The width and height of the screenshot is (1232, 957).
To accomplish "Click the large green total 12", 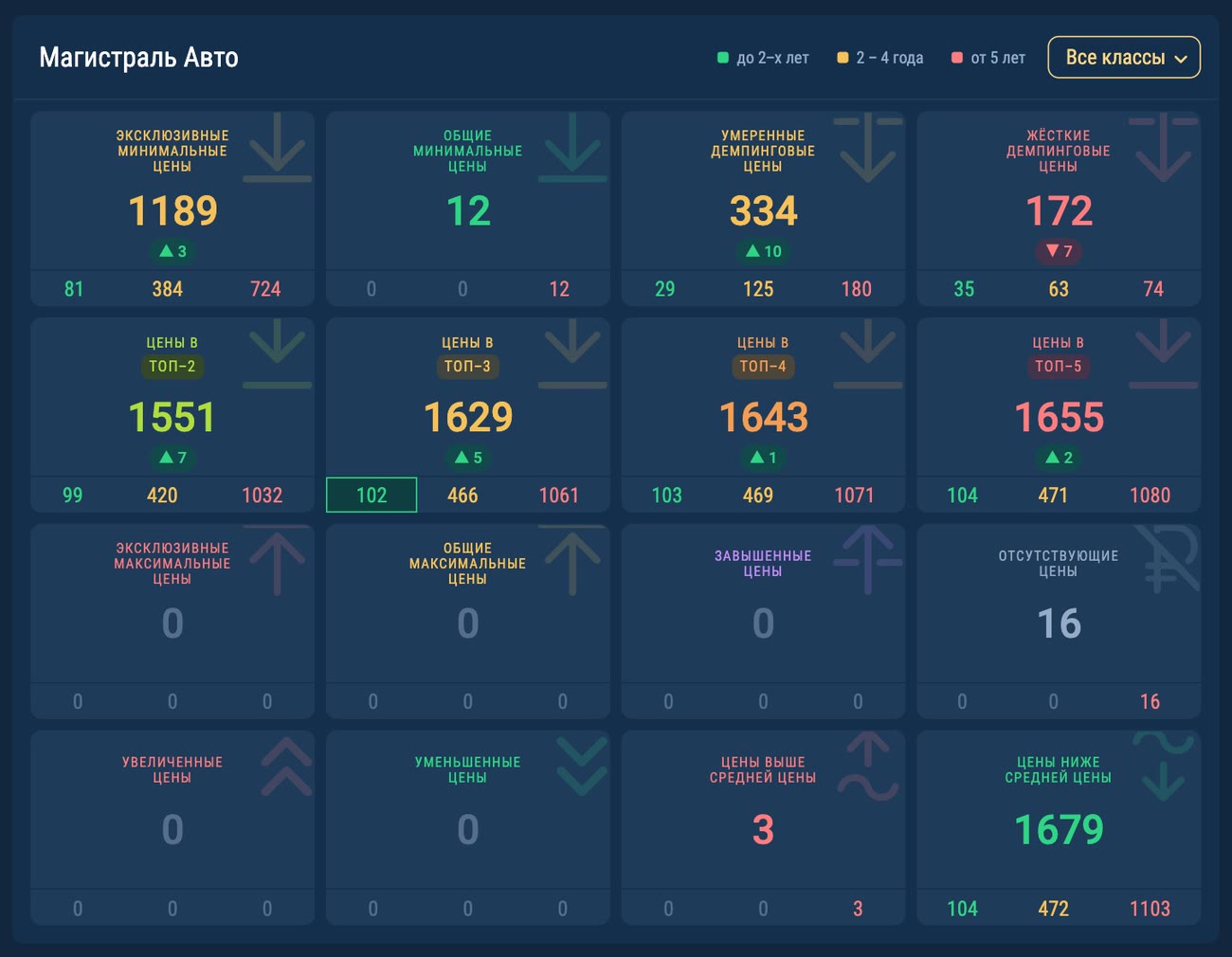I will pos(468,210).
